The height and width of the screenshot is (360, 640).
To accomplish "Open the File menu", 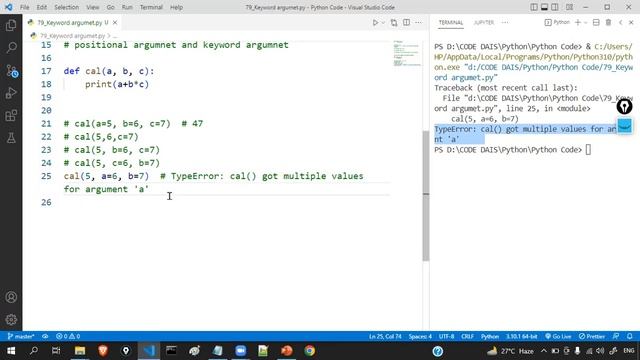I will pos(24,7).
